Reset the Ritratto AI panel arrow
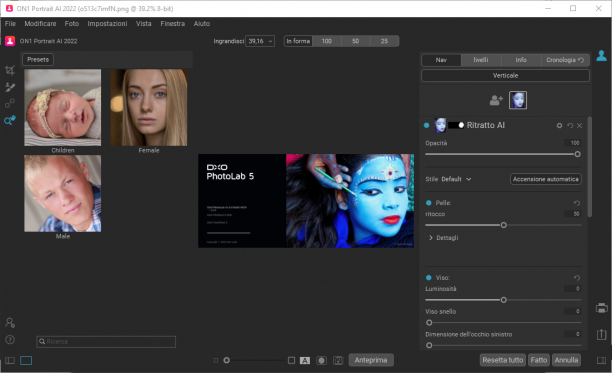Image resolution: width=612 pixels, height=373 pixels. point(570,126)
